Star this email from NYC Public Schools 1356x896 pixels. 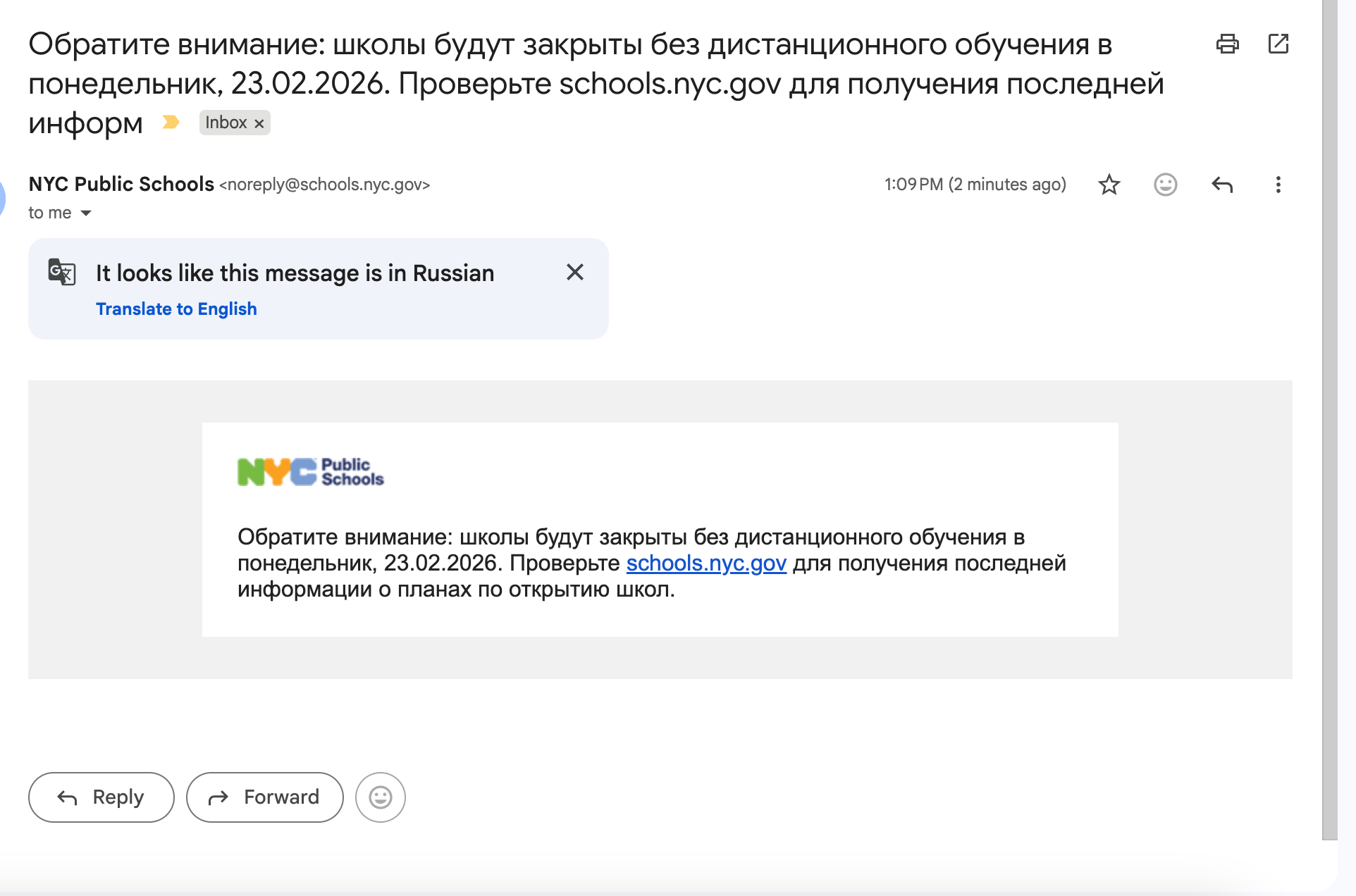1109,185
